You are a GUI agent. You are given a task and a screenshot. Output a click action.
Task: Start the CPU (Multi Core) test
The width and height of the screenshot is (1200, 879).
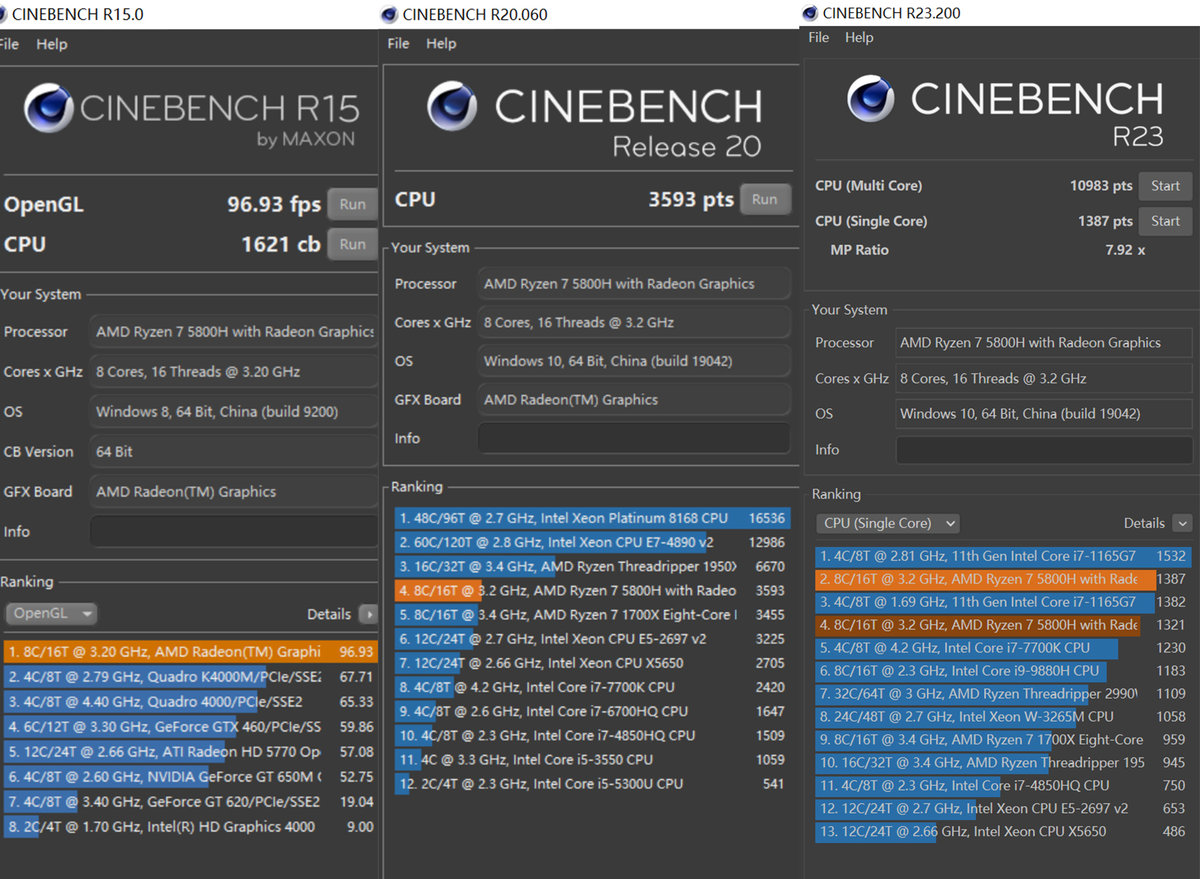tap(1165, 186)
